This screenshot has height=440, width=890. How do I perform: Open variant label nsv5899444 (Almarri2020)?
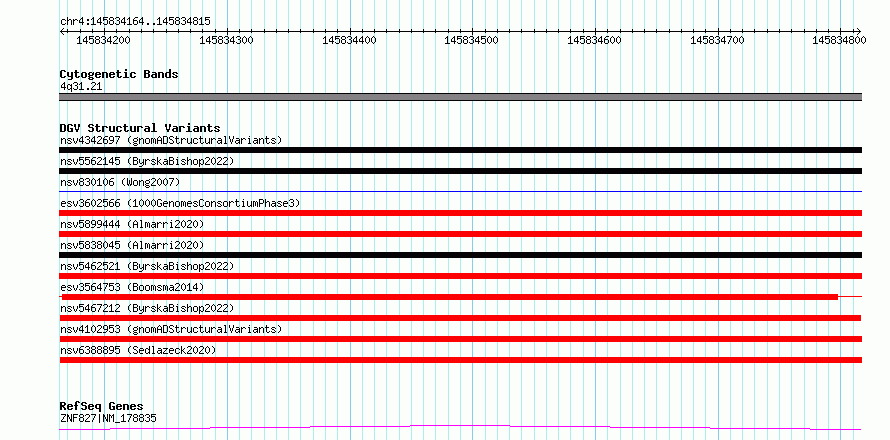tap(132, 224)
